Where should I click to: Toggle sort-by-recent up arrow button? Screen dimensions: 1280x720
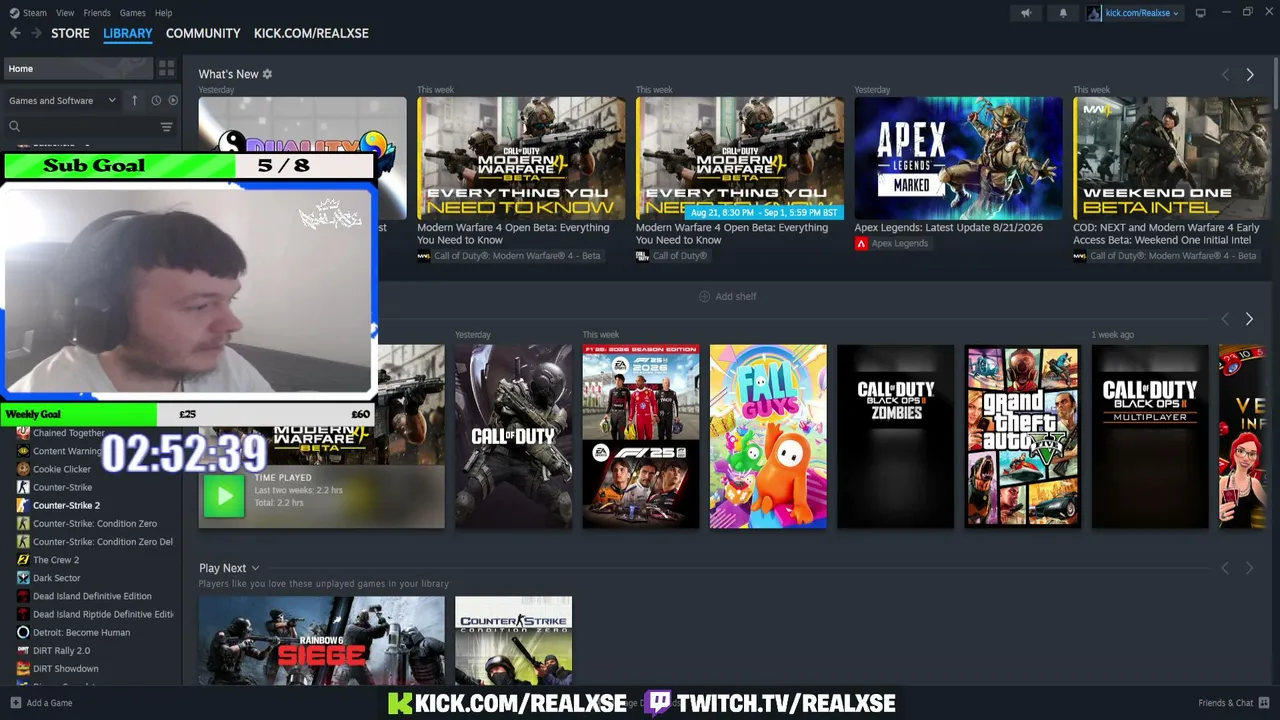[135, 100]
